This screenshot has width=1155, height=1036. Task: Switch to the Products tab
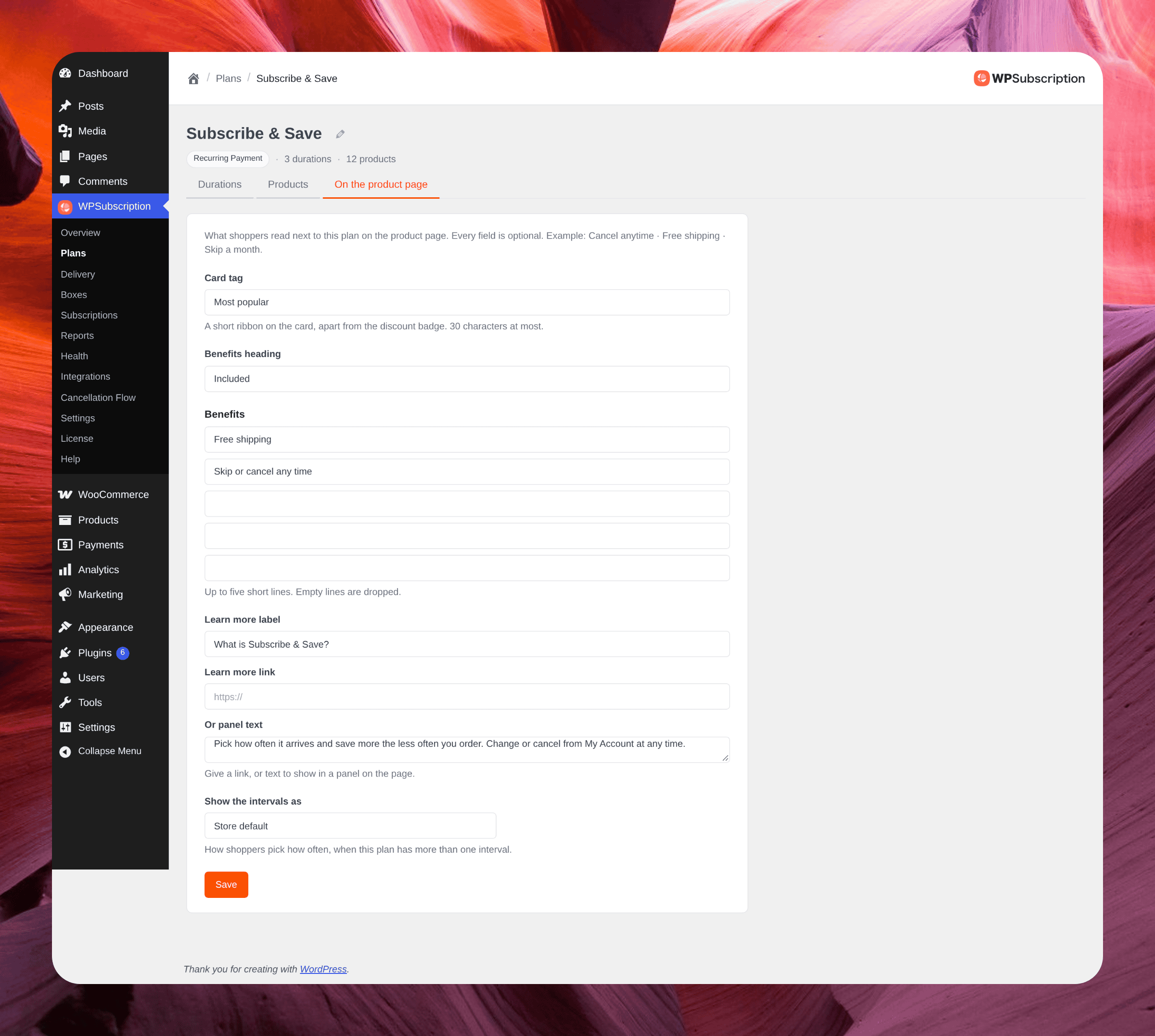288,184
